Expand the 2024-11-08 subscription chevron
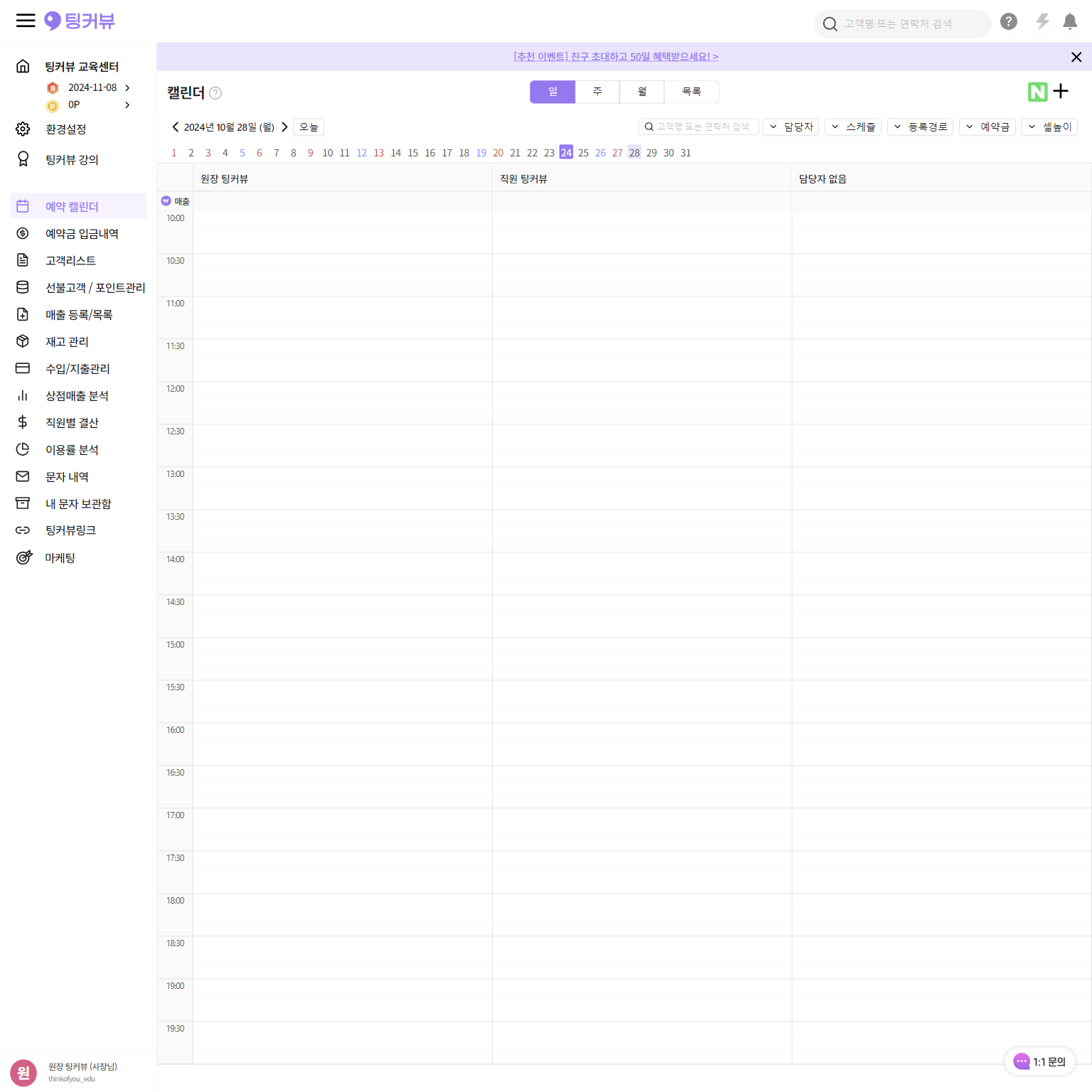 pyautogui.click(x=127, y=88)
